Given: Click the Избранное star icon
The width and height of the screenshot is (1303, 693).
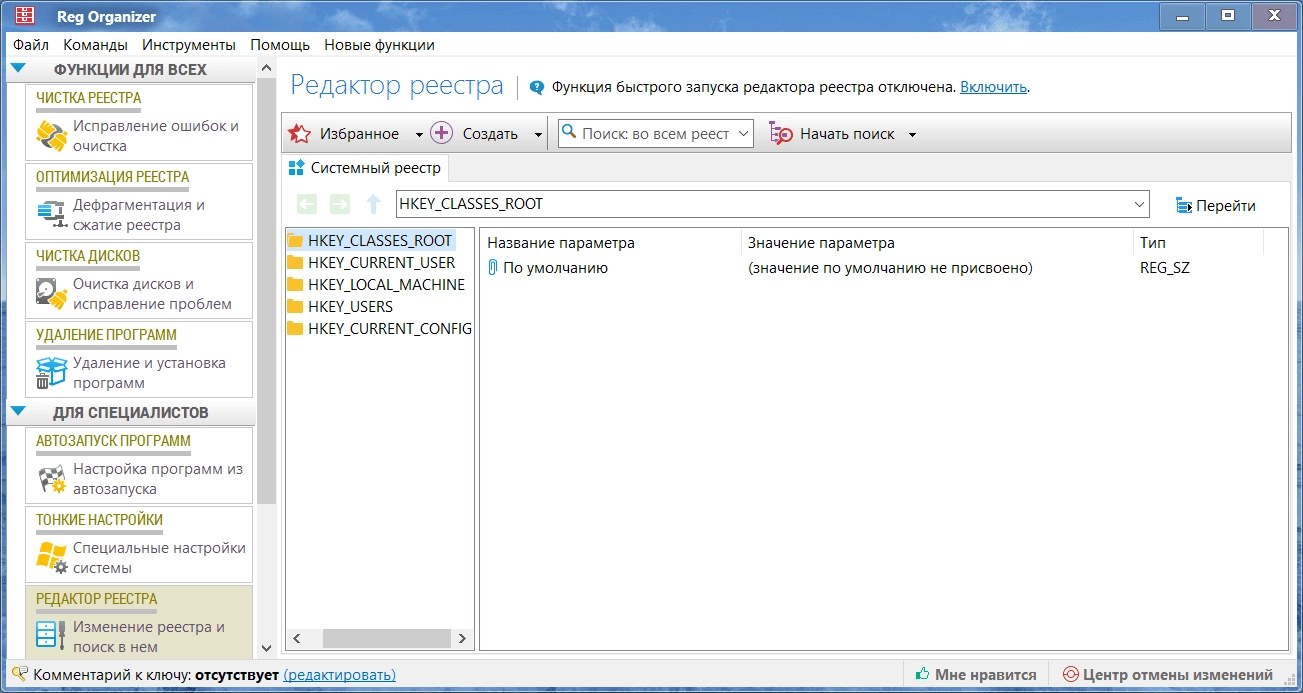Looking at the screenshot, I should point(300,134).
